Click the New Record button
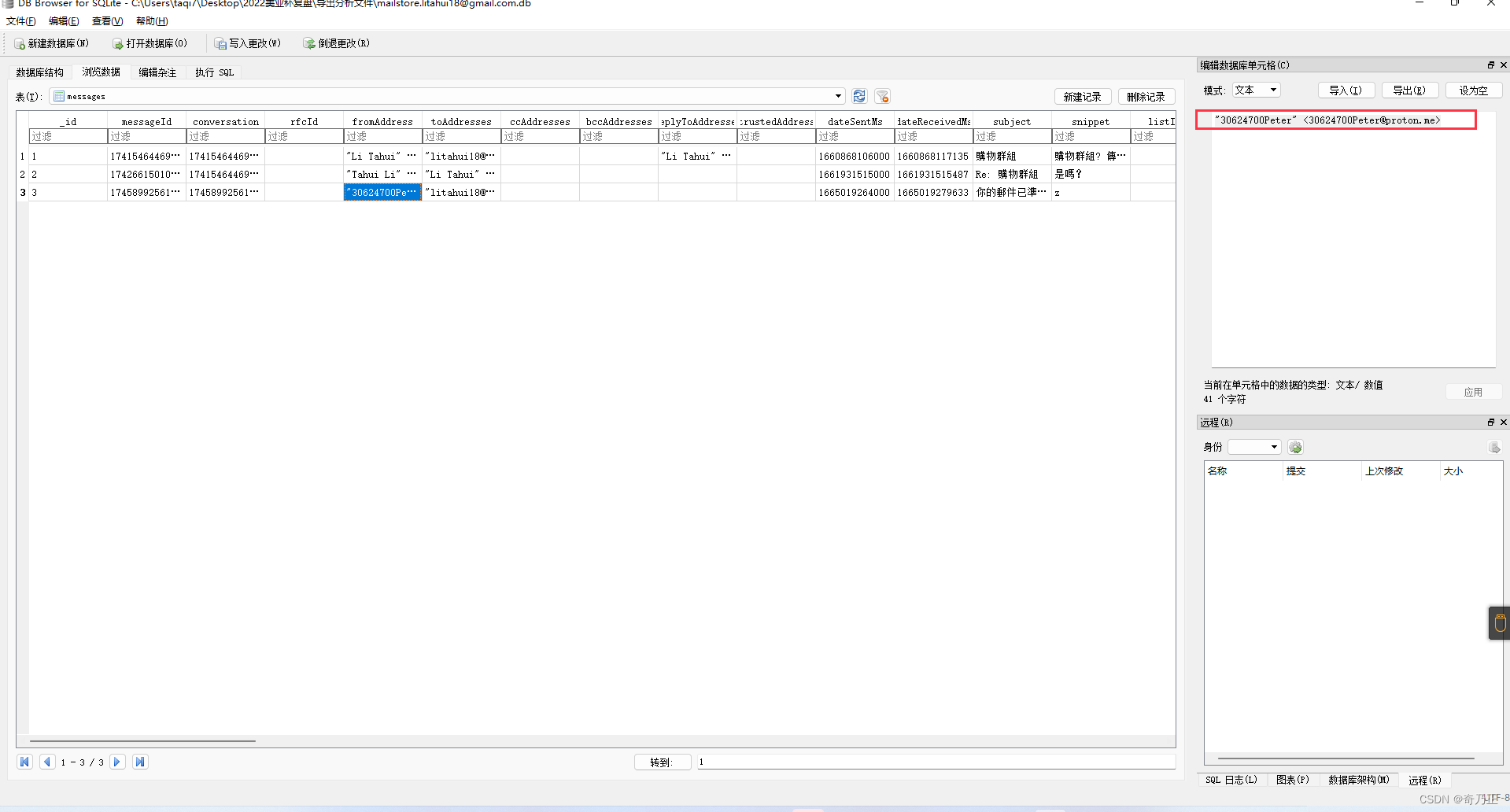Image resolution: width=1510 pixels, height=812 pixels. pos(1083,97)
